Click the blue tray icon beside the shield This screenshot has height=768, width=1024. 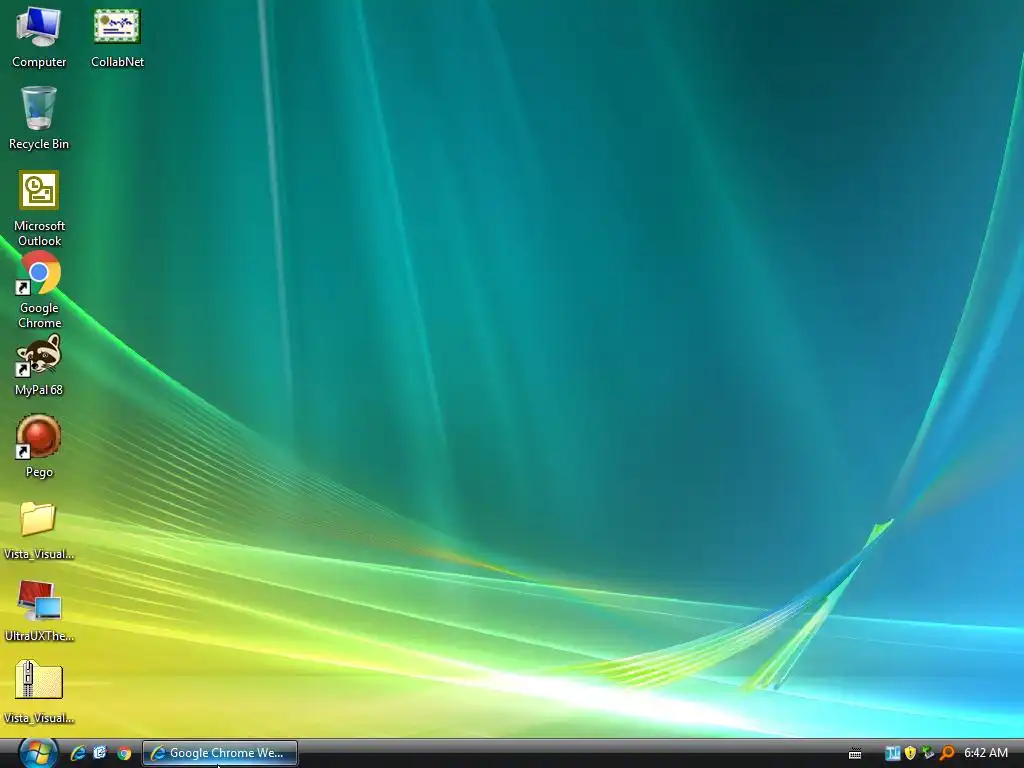click(893, 753)
